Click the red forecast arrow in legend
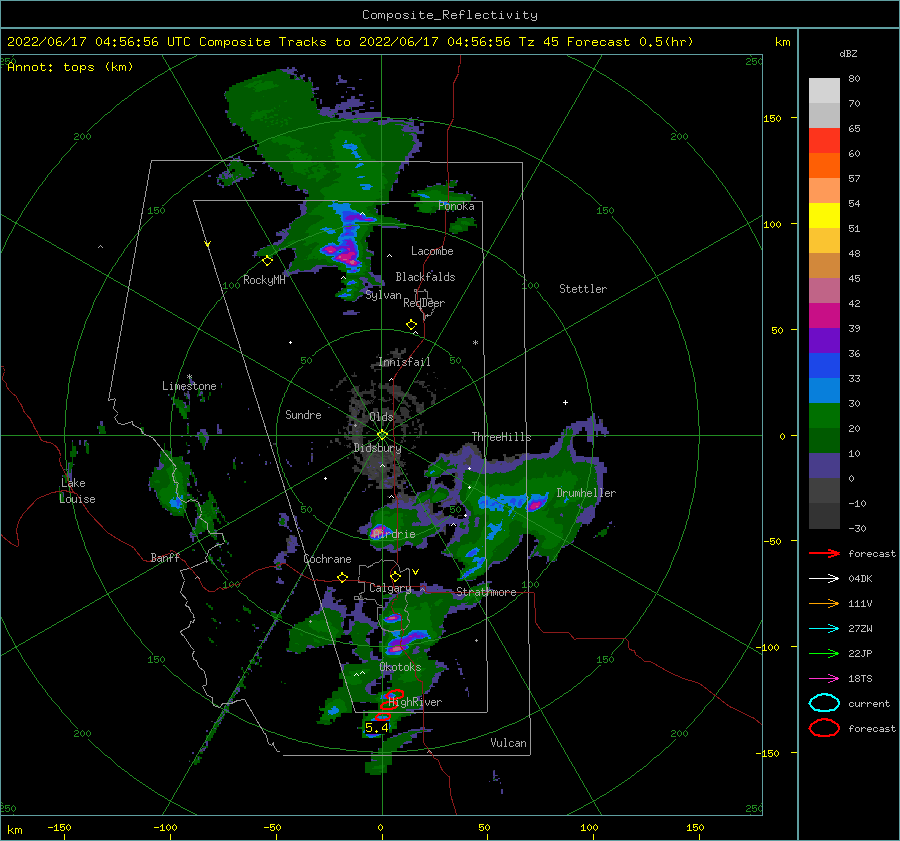 click(x=824, y=553)
